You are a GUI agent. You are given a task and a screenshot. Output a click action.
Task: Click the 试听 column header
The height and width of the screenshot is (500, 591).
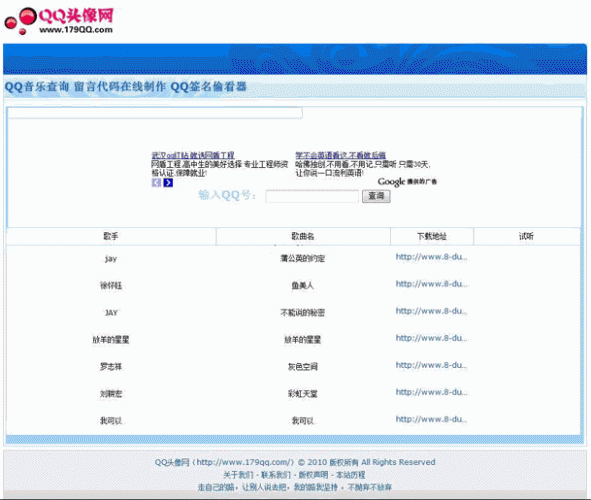[526, 236]
